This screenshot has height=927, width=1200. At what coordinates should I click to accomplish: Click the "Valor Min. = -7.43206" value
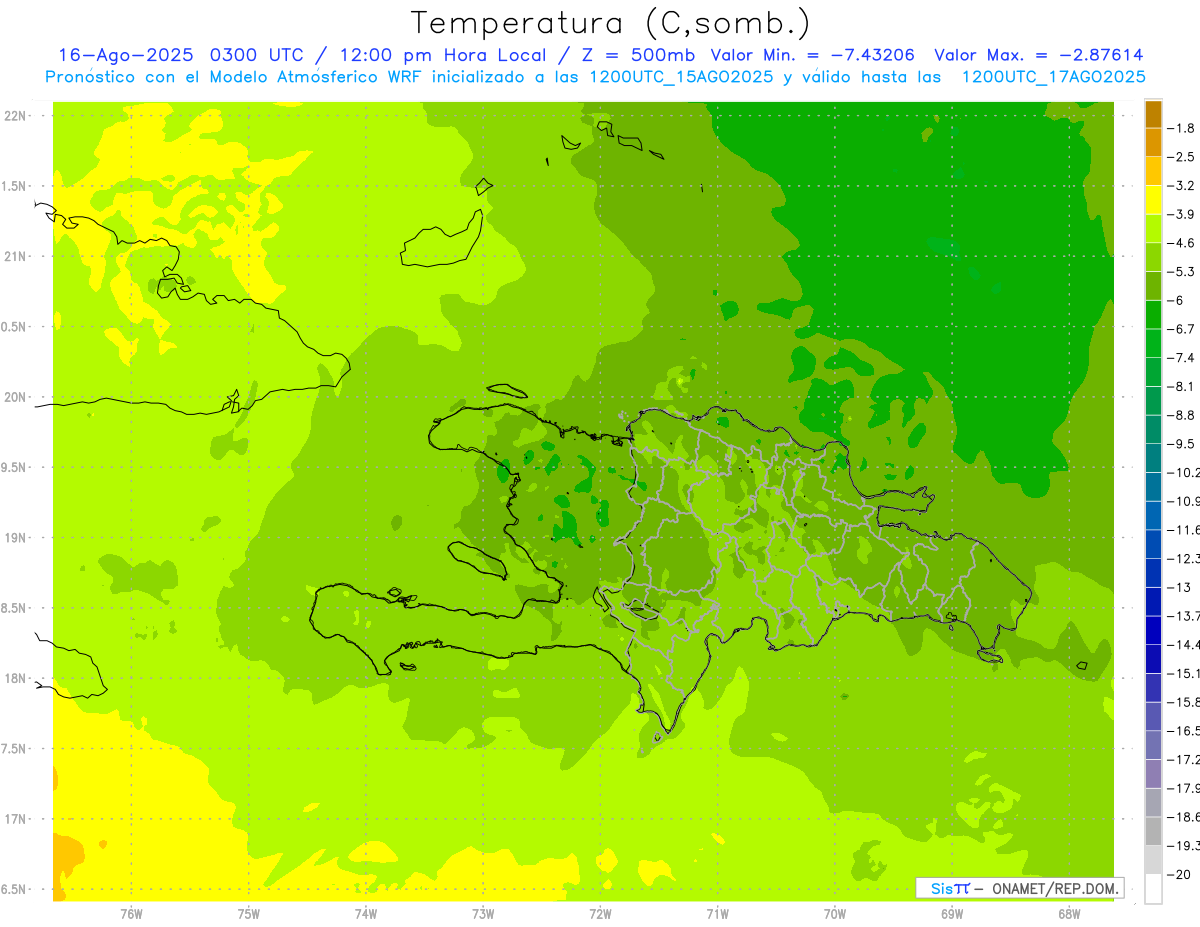coord(812,55)
